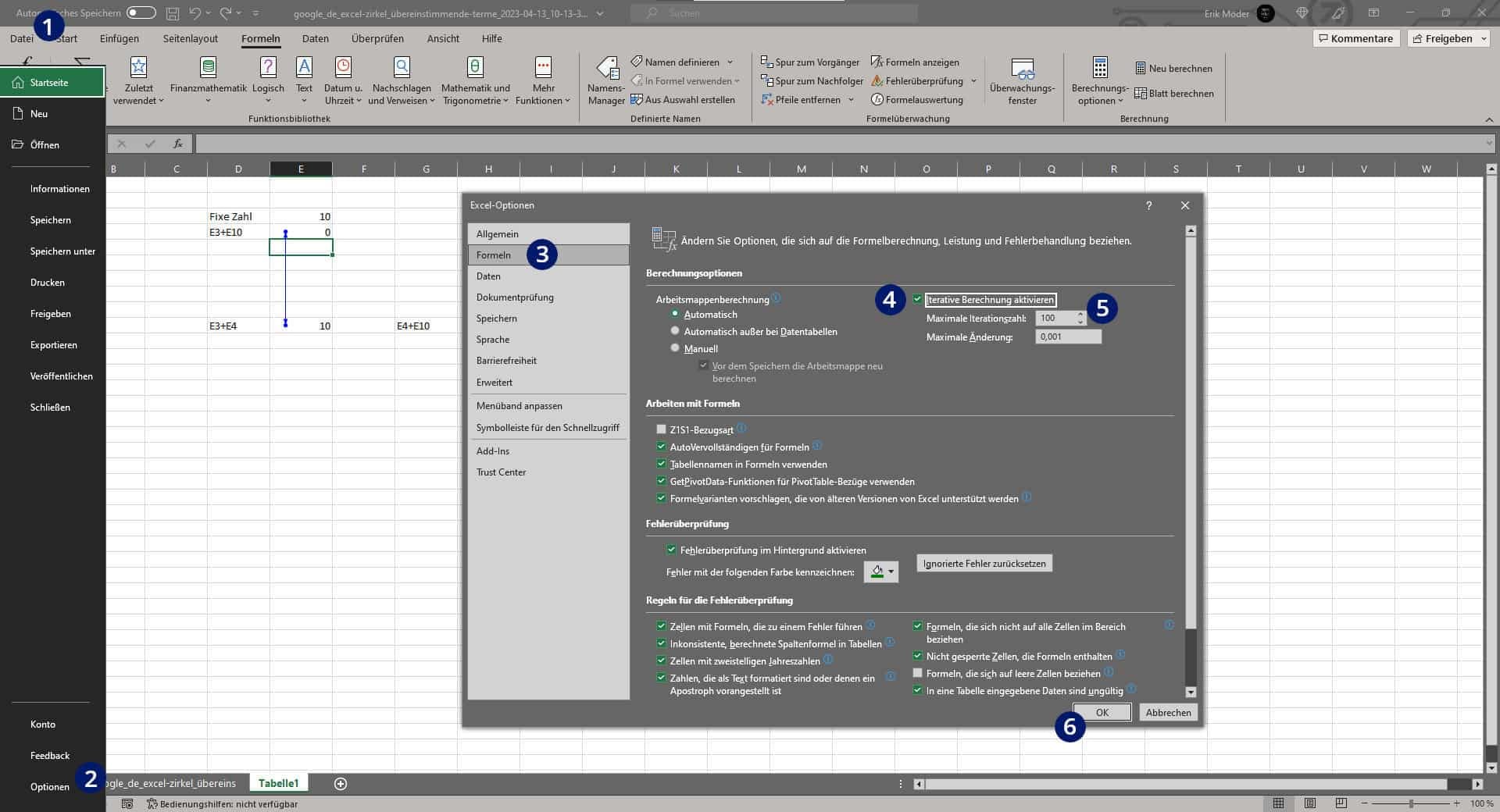The height and width of the screenshot is (812, 1500).
Task: Click Neu berechnen
Action: tap(1173, 69)
